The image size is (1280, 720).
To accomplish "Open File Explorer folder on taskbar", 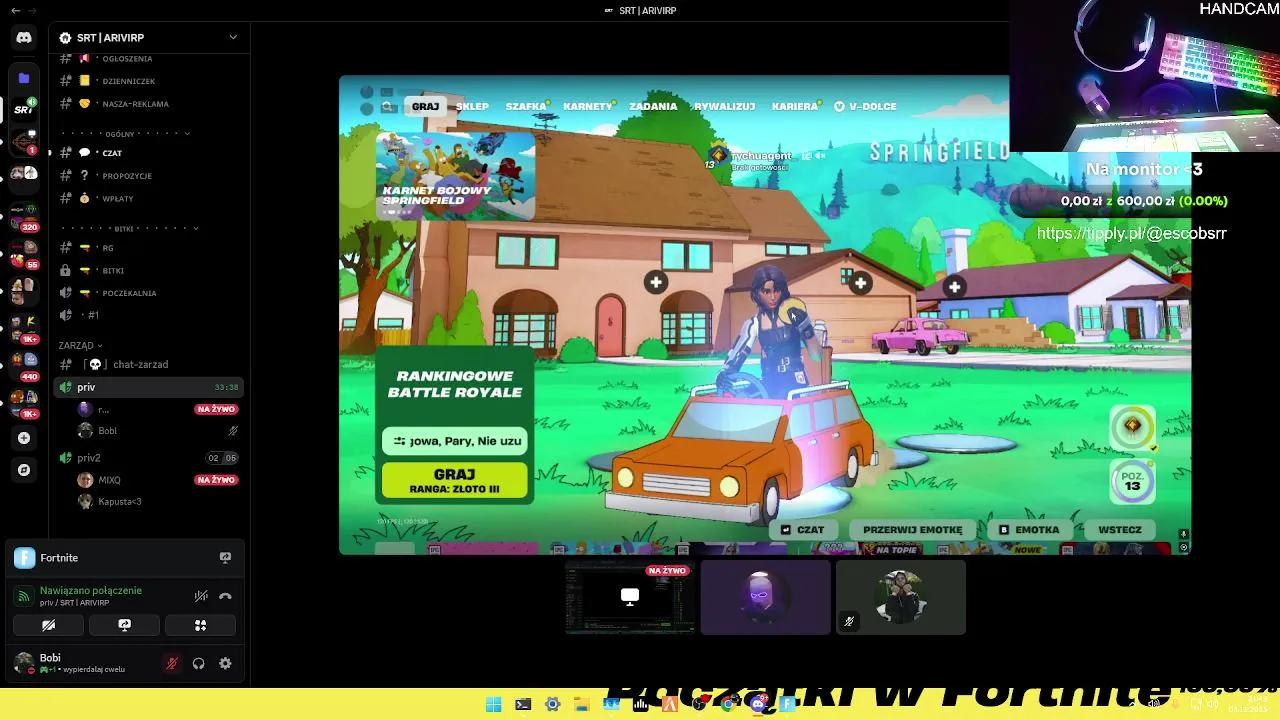I will (581, 705).
